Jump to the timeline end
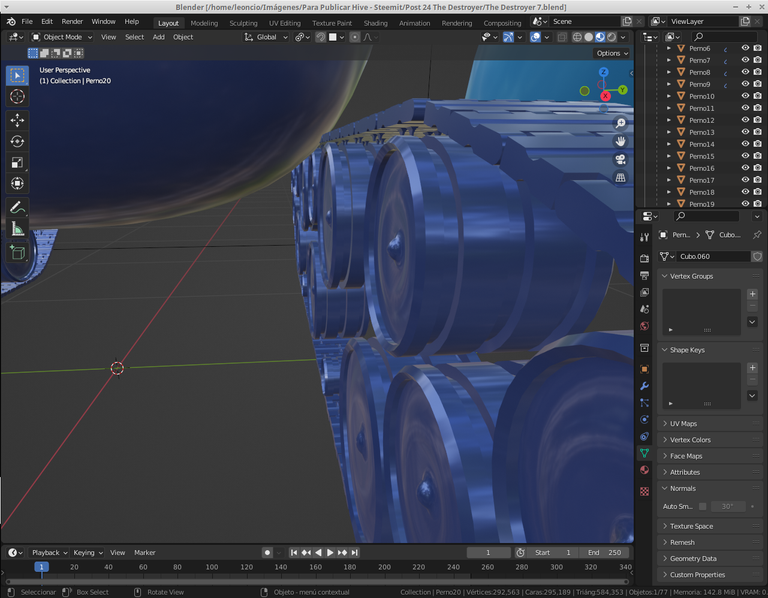Viewport: 768px width, 598px height. point(355,552)
